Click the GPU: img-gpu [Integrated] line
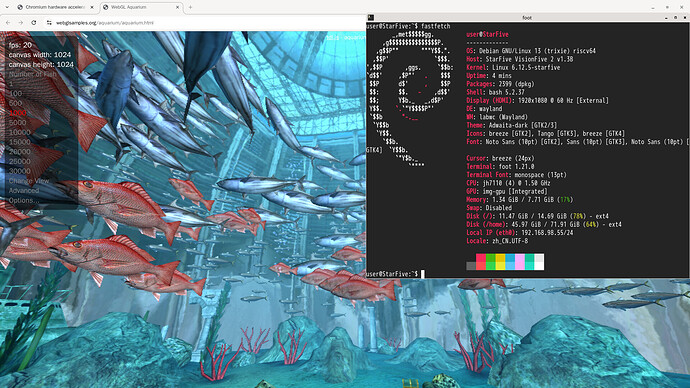Screen dimensions: 690x388 click(x=506, y=191)
